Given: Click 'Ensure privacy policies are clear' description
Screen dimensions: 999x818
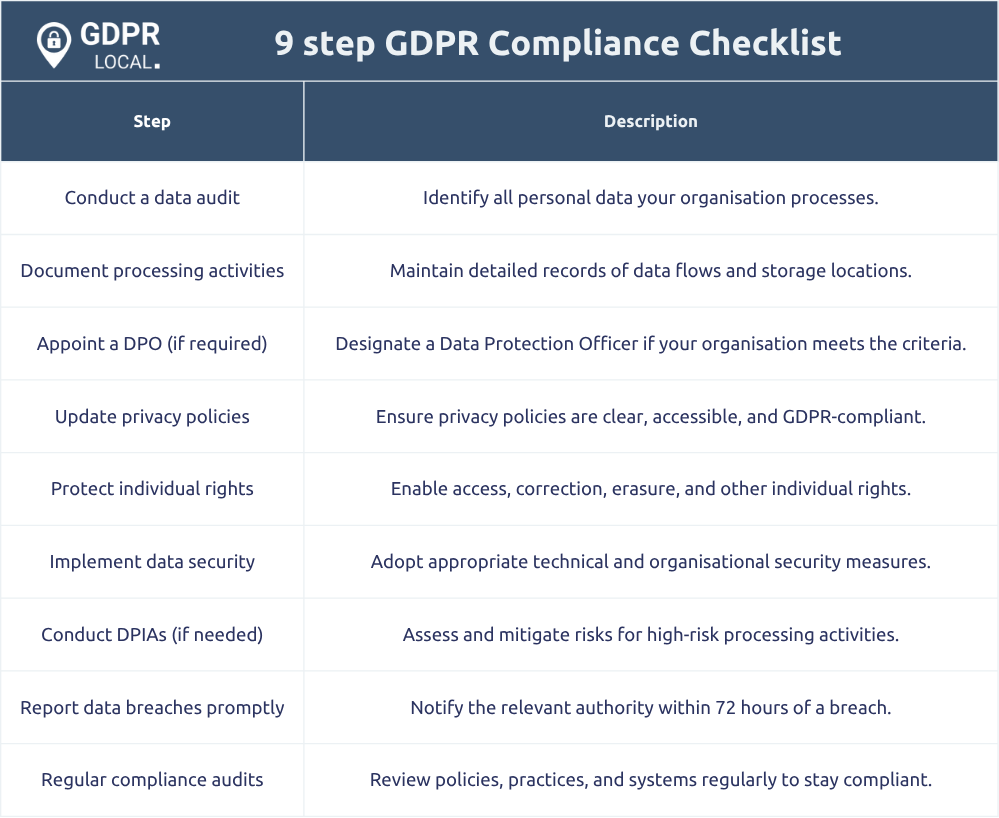Looking at the screenshot, I should click(x=650, y=417).
